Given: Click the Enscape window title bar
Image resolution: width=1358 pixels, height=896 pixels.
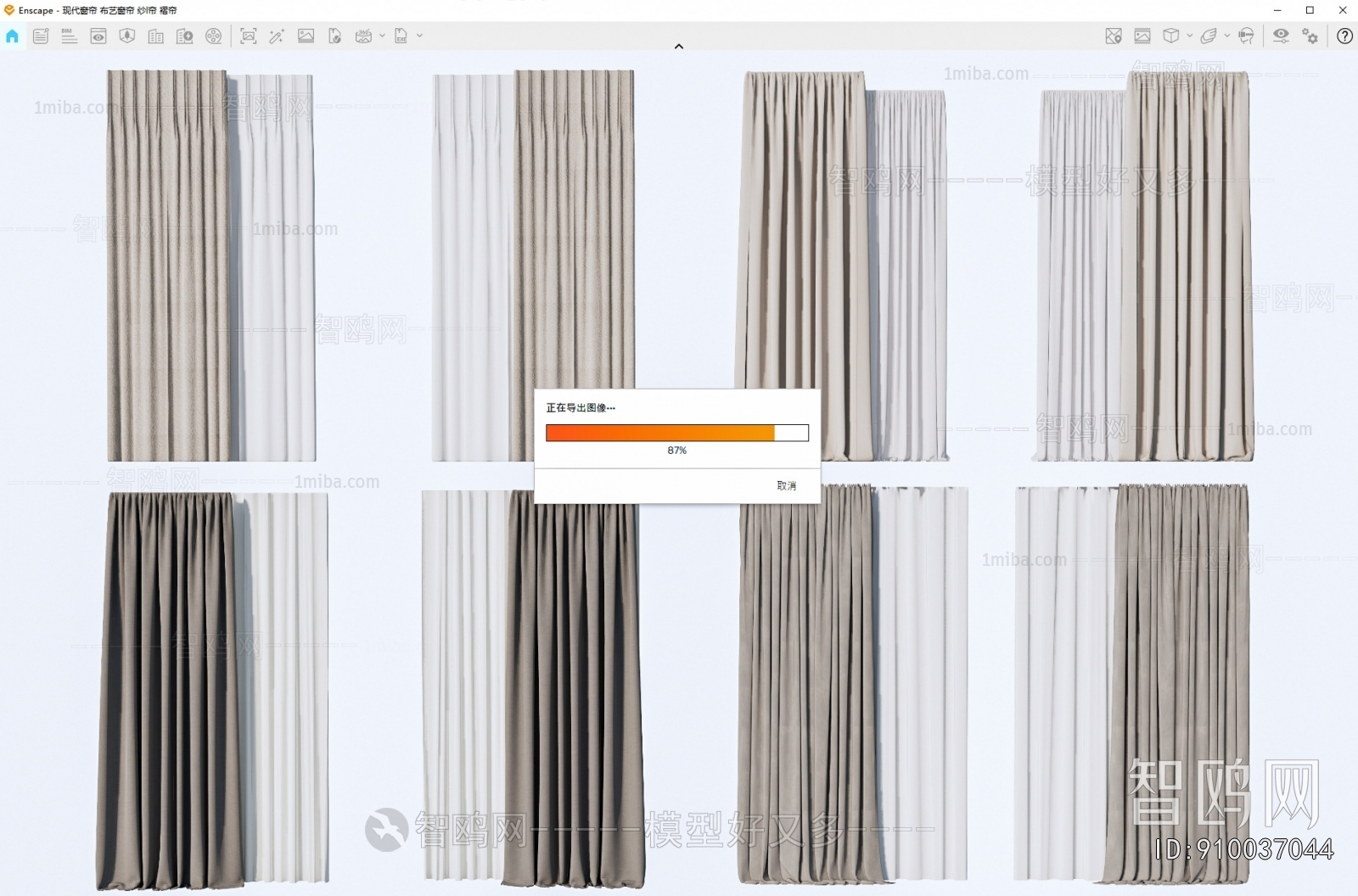Looking at the screenshot, I should [93, 10].
